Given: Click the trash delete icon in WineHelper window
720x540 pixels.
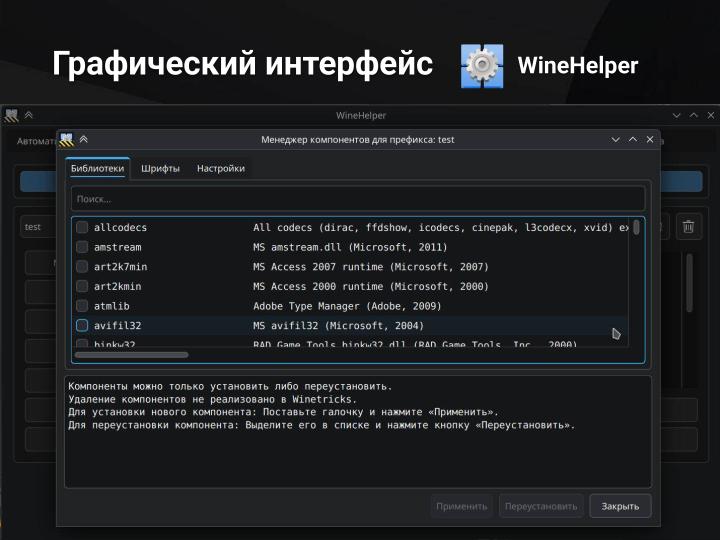Looking at the screenshot, I should coord(688,226).
